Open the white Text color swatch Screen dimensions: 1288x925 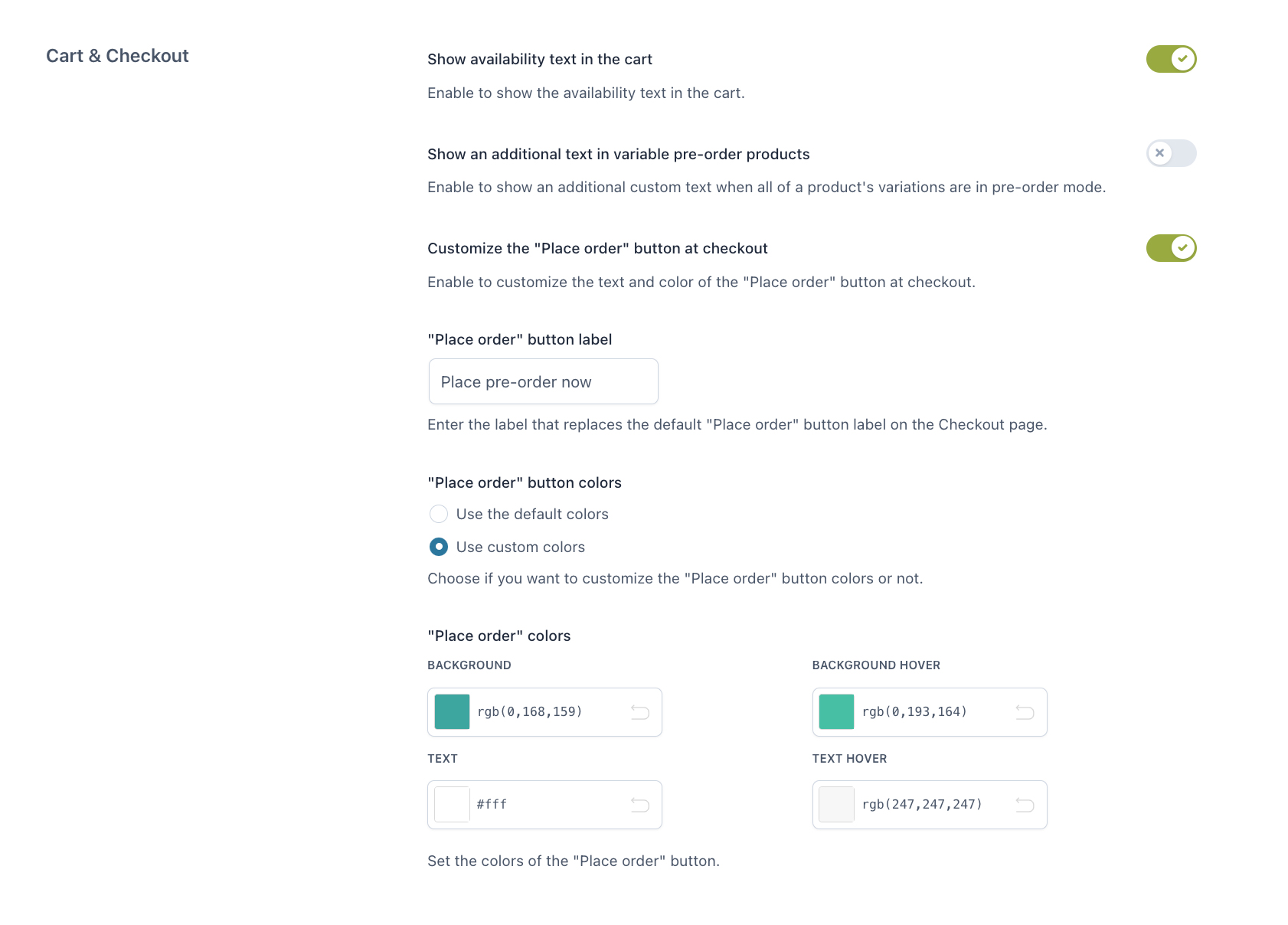[x=452, y=805]
